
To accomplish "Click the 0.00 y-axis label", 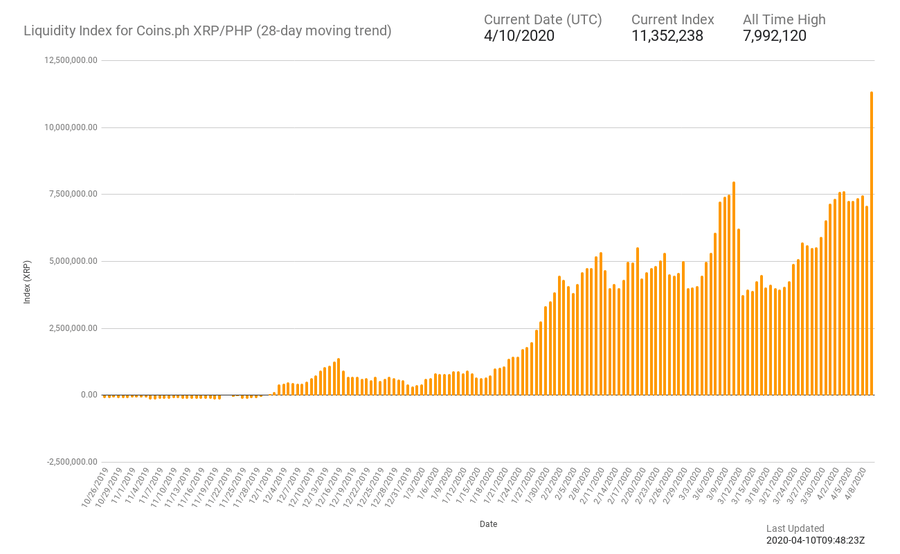I will point(89,395).
